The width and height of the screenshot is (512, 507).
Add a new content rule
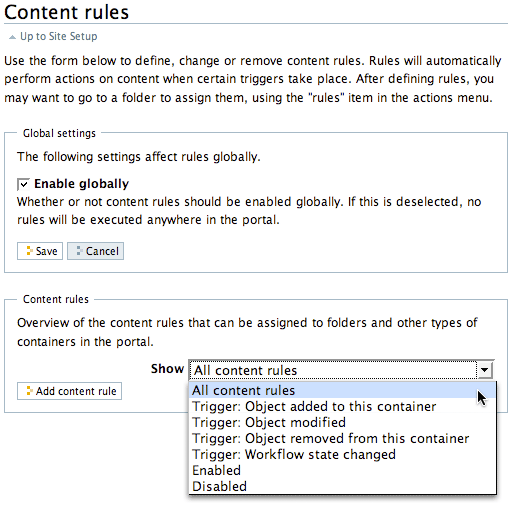tap(69, 391)
